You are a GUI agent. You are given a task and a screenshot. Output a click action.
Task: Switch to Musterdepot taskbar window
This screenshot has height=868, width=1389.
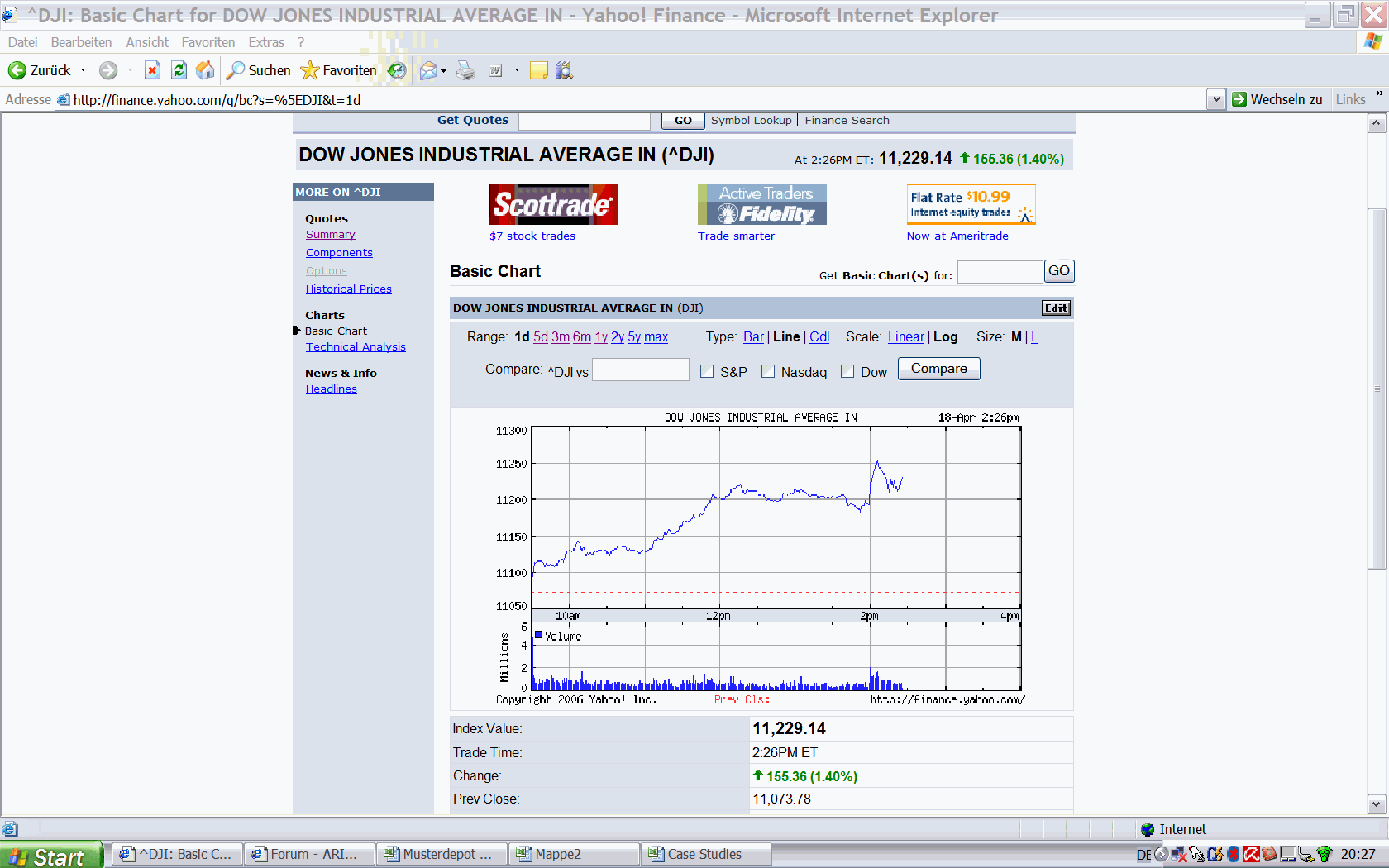(x=442, y=855)
